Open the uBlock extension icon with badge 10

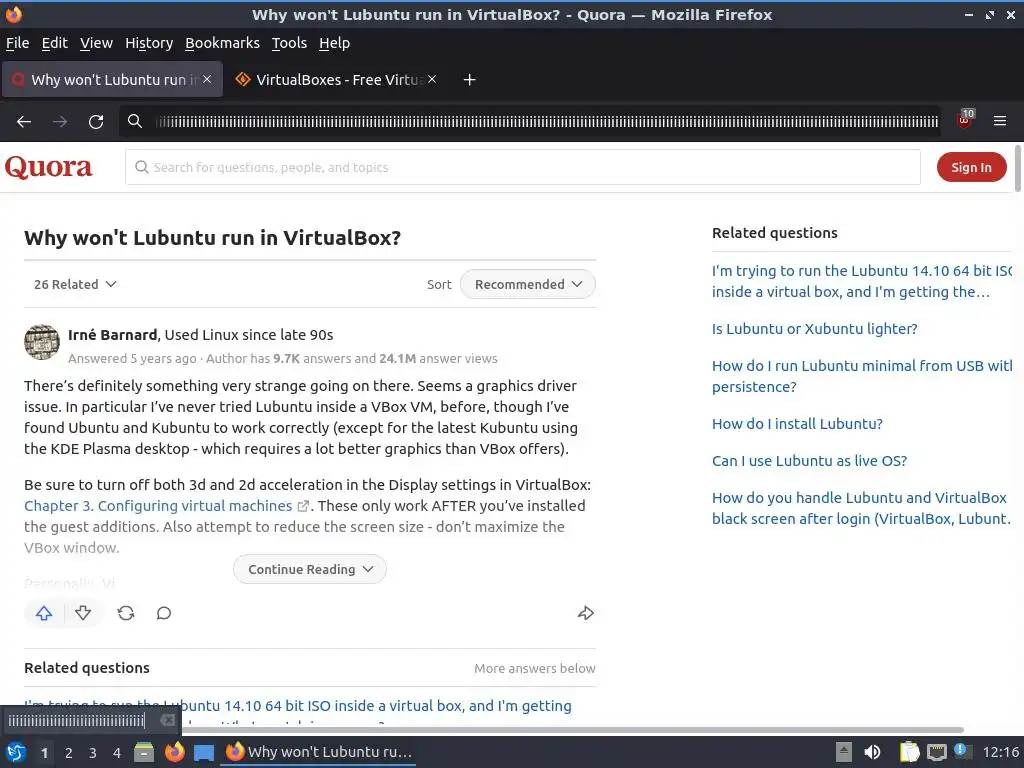coord(965,120)
